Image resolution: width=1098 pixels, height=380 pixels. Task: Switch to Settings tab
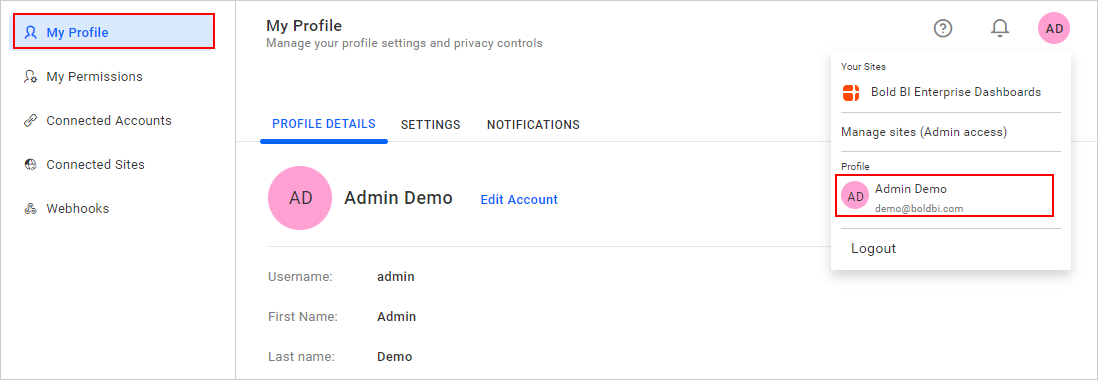431,125
